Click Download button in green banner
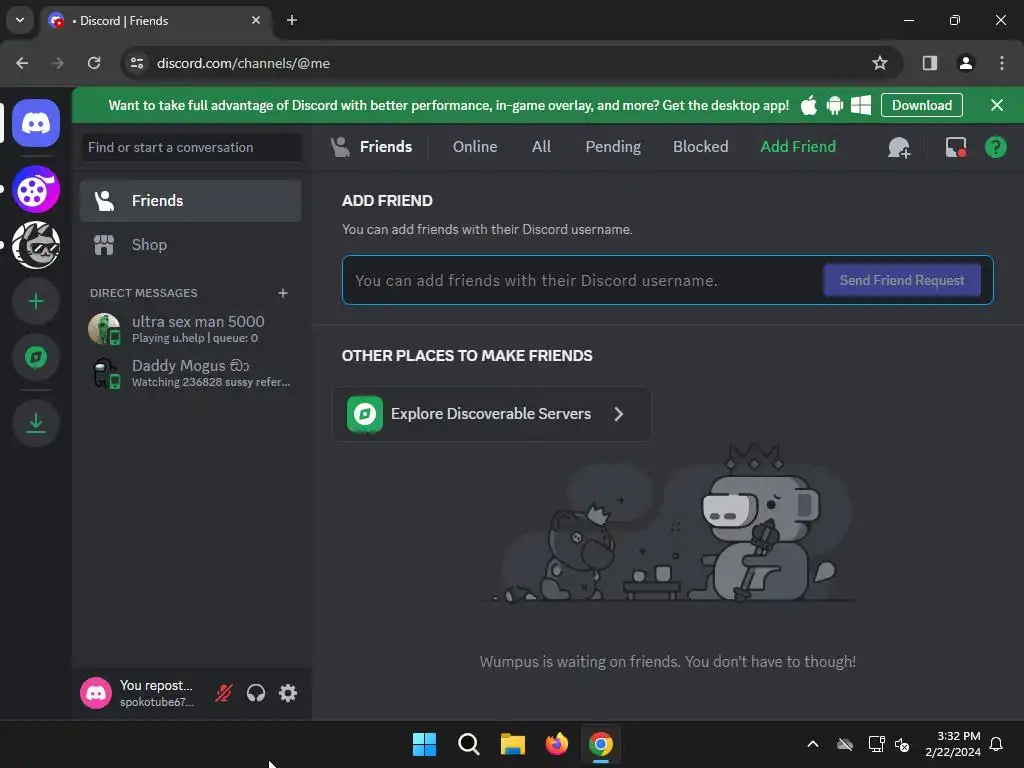 pyautogui.click(x=921, y=105)
